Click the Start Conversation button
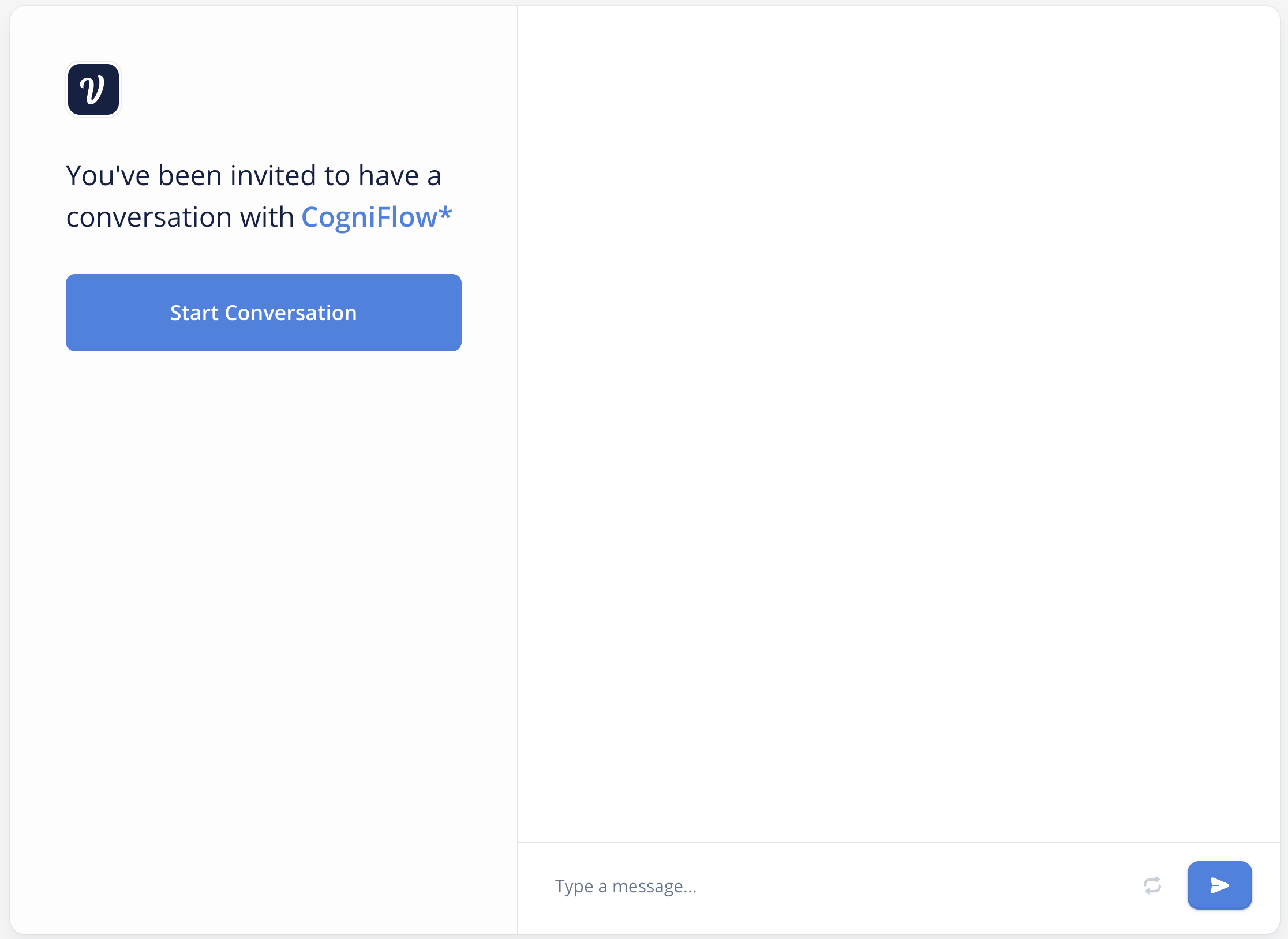 [264, 313]
